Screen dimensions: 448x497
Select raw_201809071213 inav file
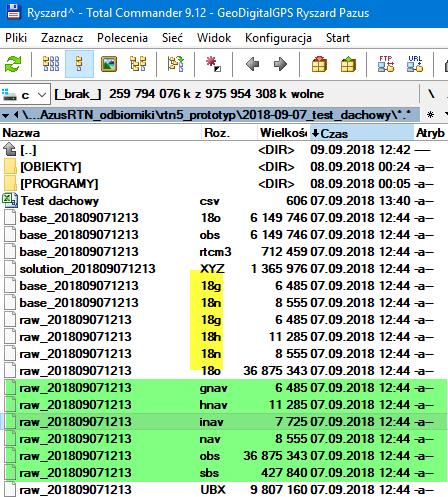tap(224, 422)
